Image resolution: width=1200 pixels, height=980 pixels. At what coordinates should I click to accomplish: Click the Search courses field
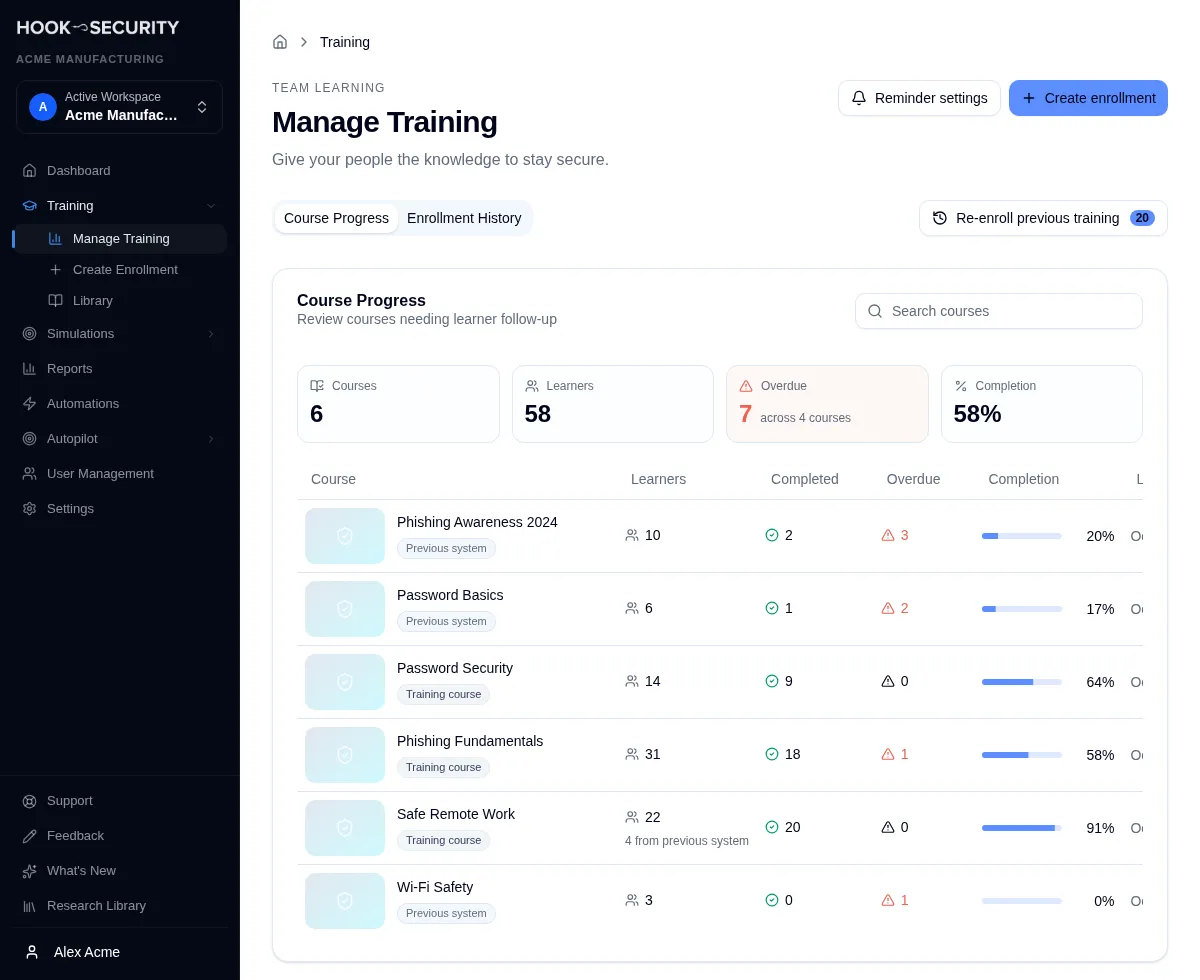[999, 311]
